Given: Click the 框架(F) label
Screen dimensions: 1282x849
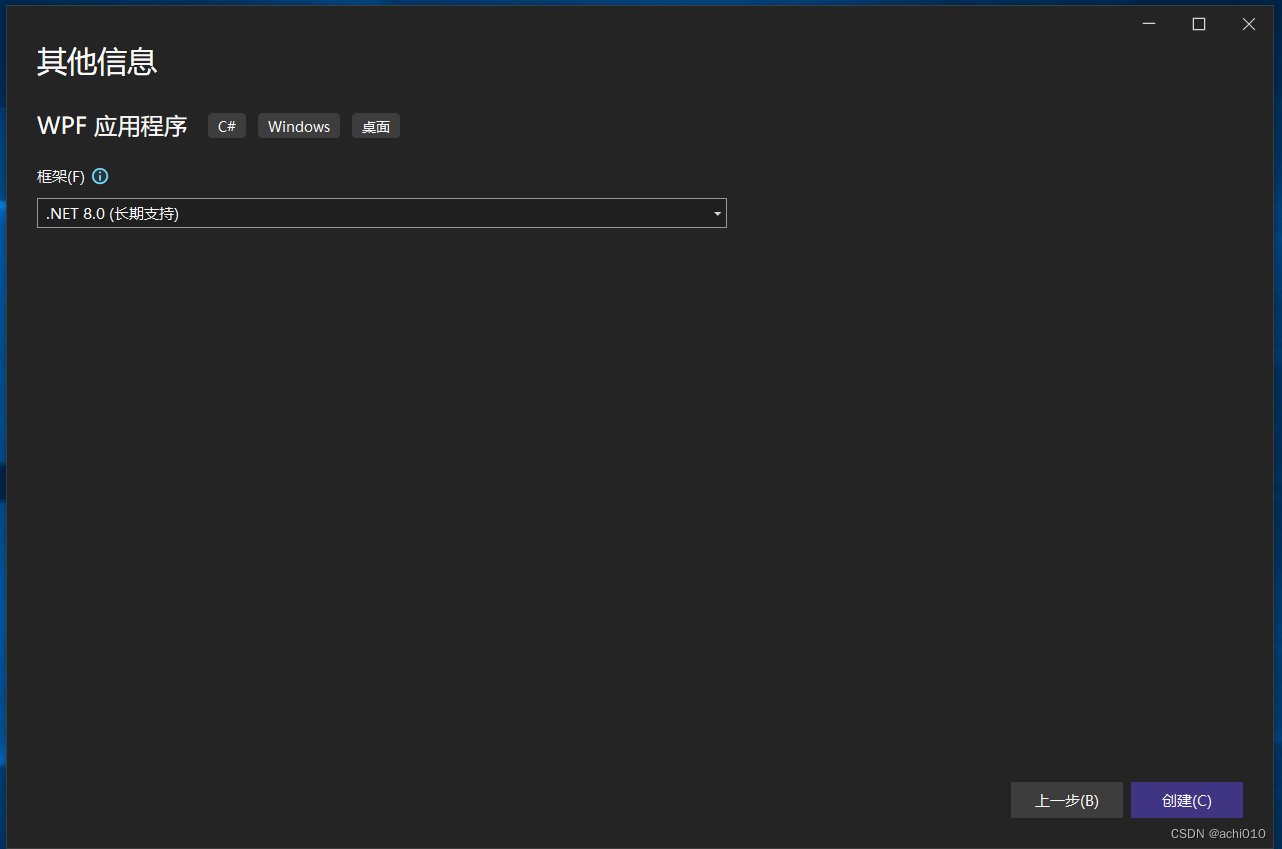Looking at the screenshot, I should 61,176.
